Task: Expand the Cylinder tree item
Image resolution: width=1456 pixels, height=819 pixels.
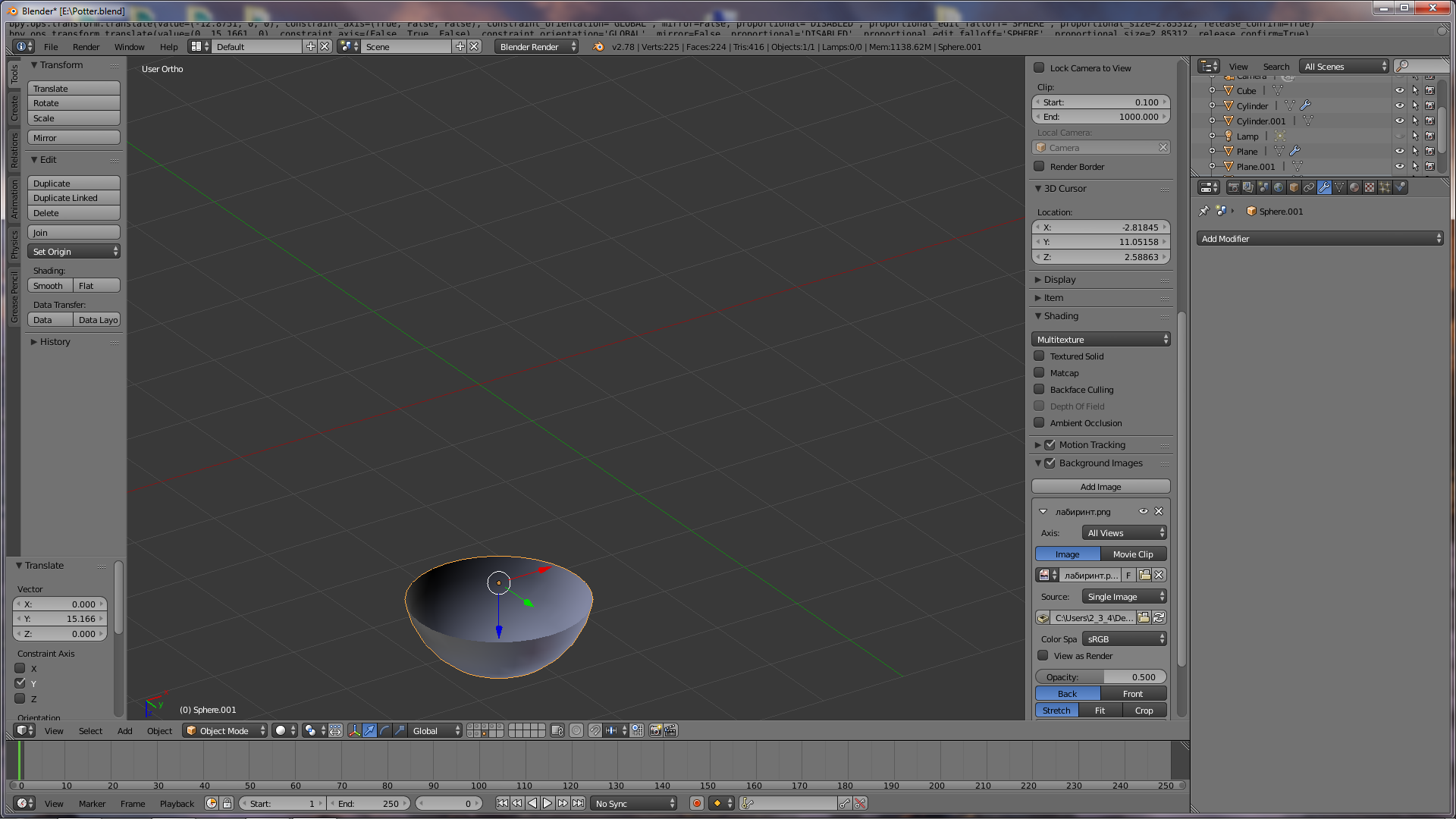Action: pos(1212,105)
